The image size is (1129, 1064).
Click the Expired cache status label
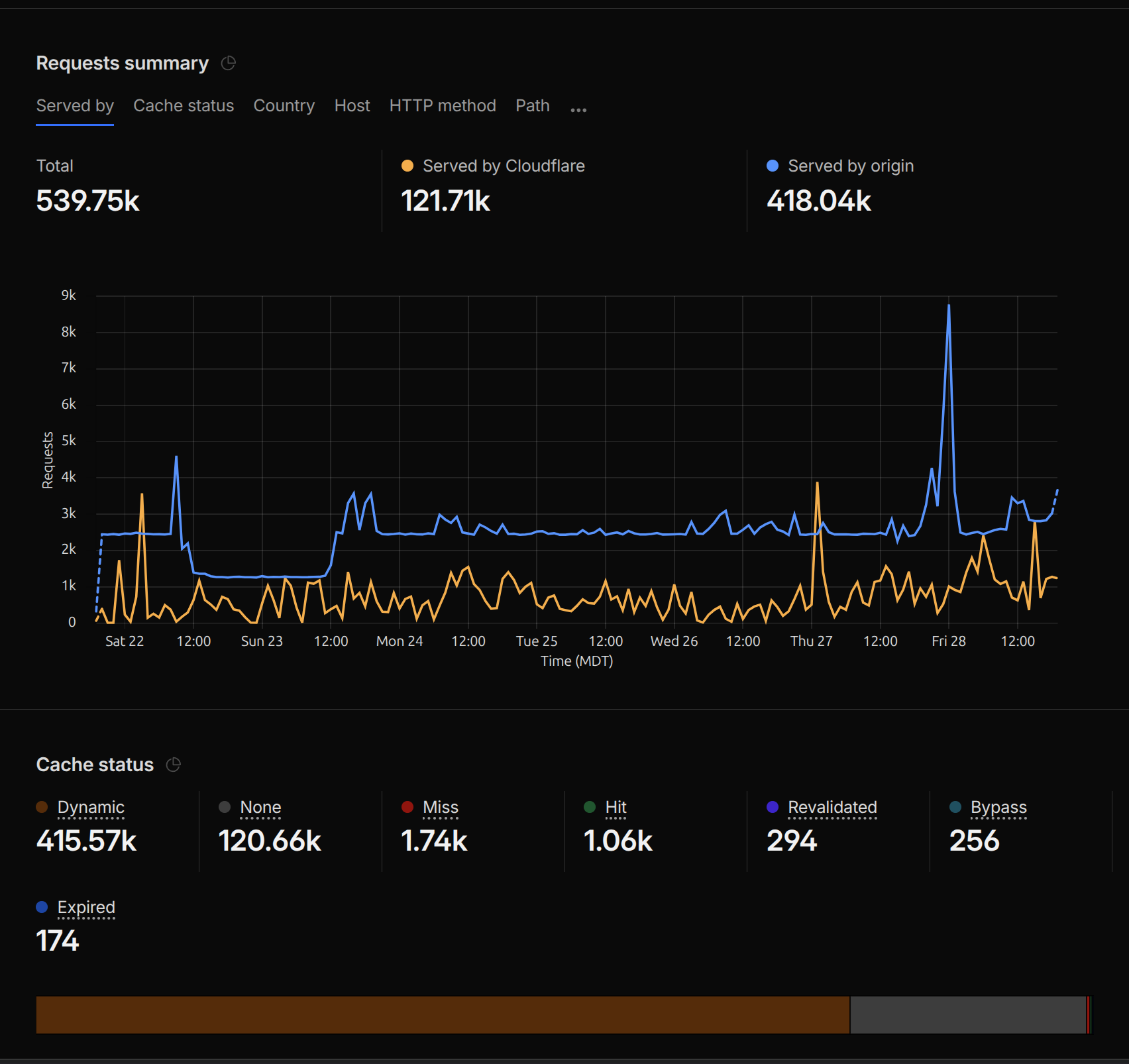click(86, 908)
